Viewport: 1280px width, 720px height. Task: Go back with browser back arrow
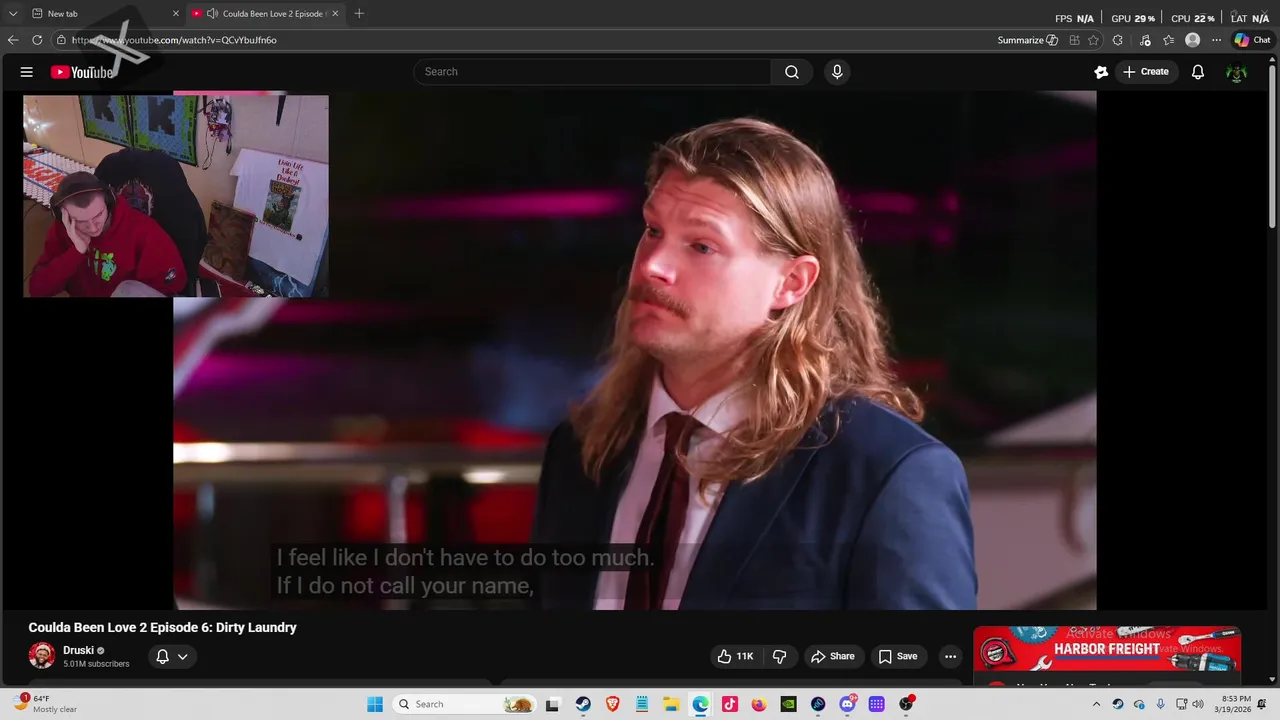12,40
